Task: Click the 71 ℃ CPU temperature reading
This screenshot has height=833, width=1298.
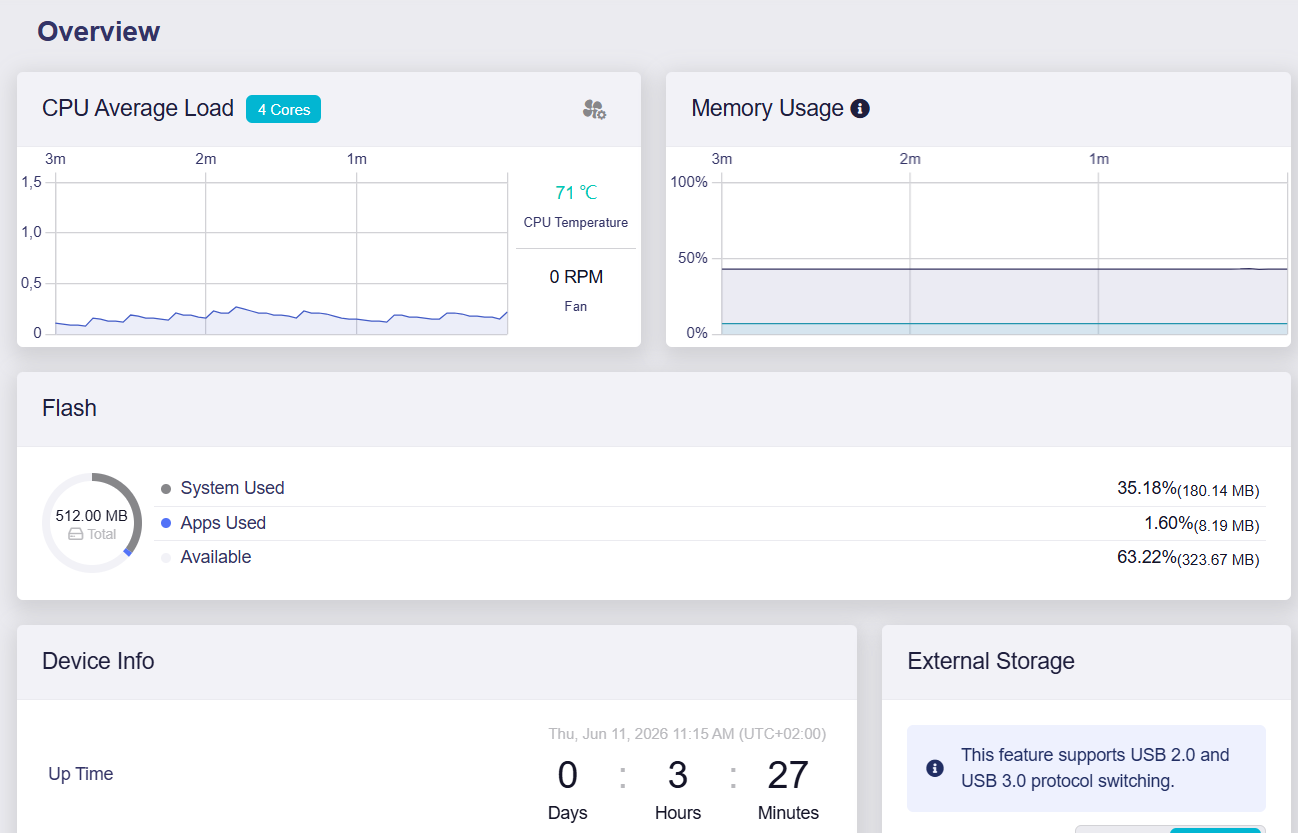Action: click(576, 193)
